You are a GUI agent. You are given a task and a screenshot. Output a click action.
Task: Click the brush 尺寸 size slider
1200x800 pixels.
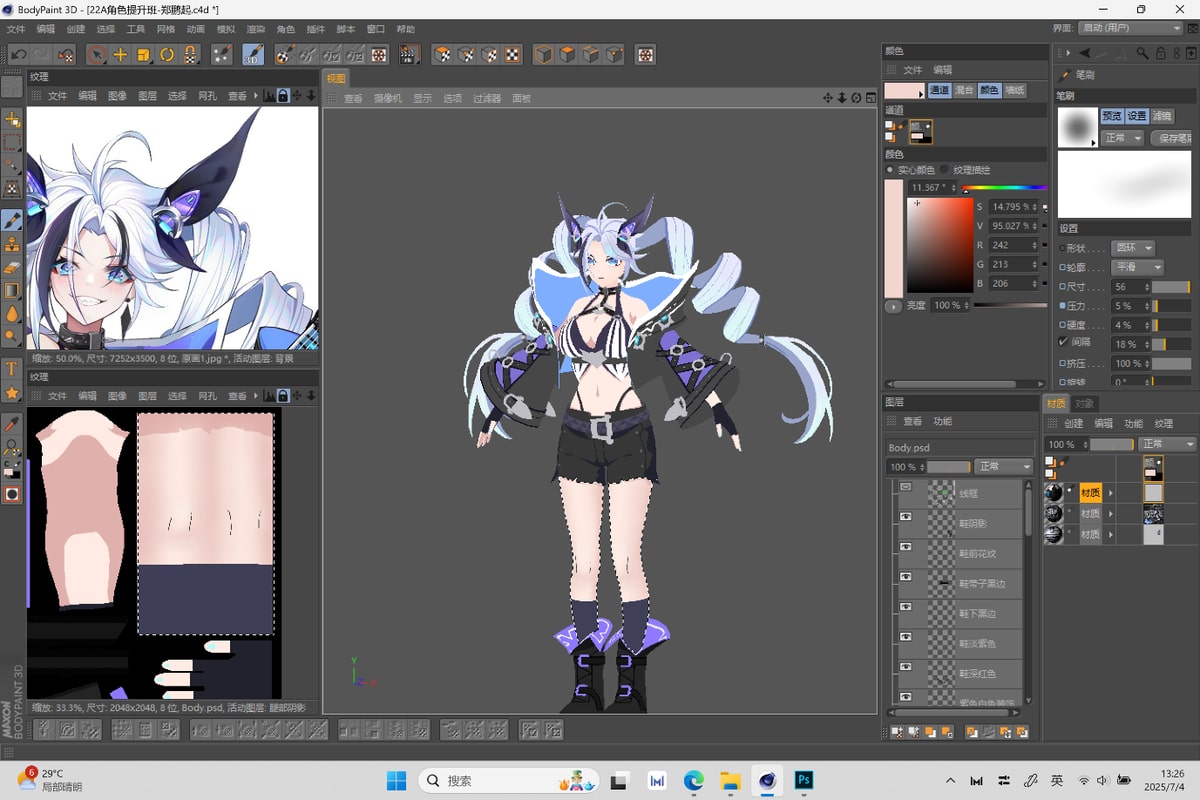coord(1172,287)
